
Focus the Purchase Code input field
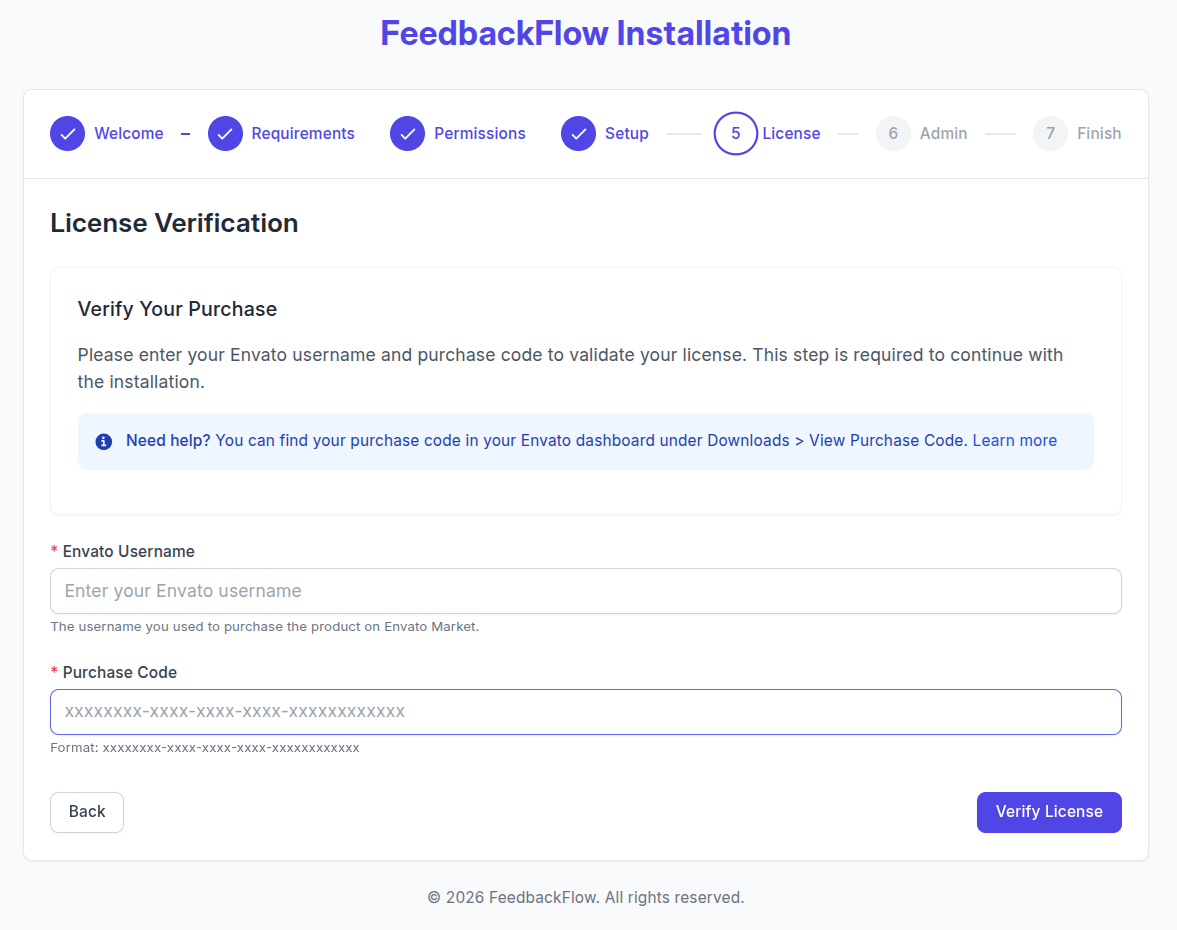click(585, 712)
